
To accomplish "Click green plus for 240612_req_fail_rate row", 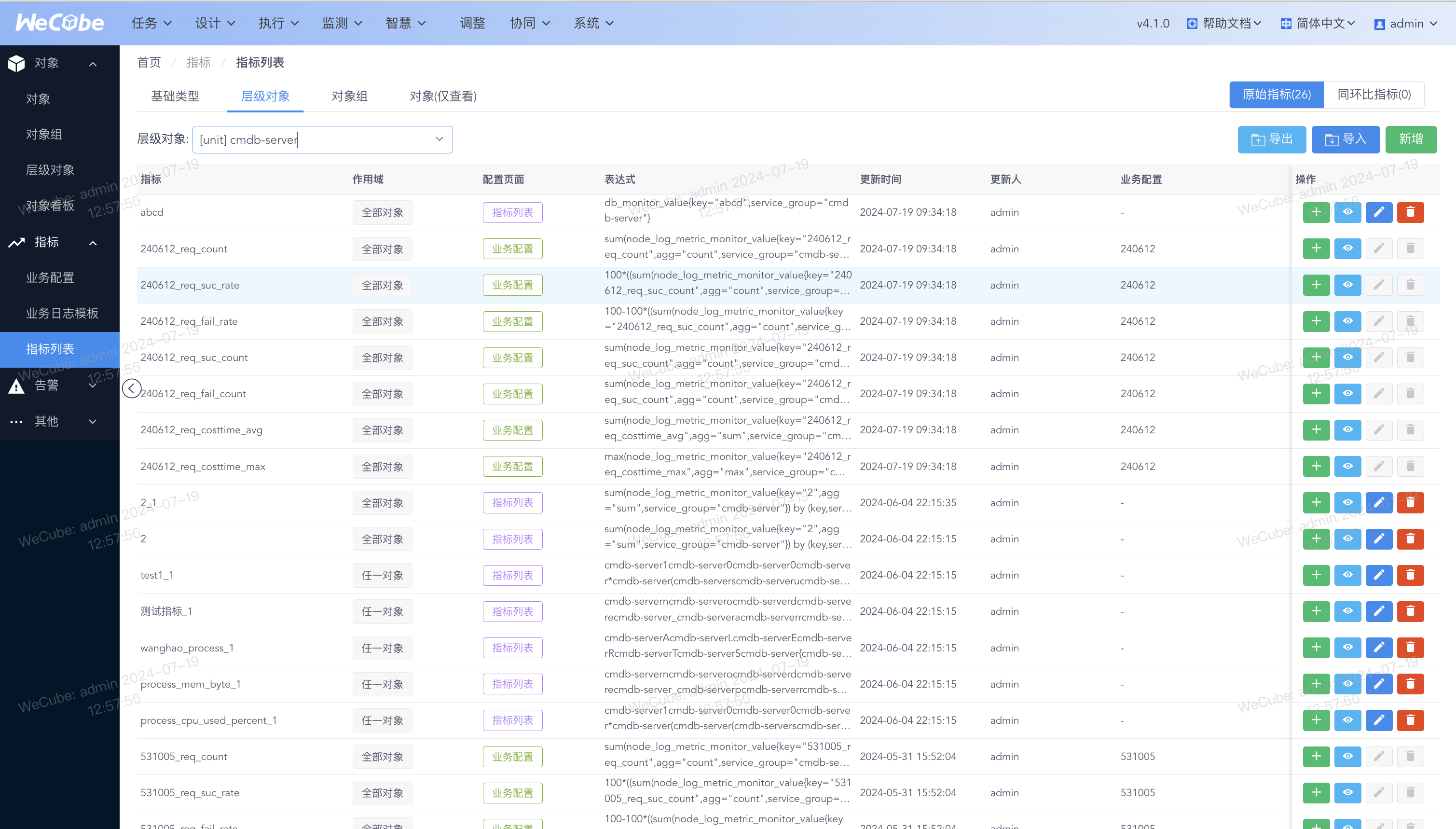I will 1316,321.
